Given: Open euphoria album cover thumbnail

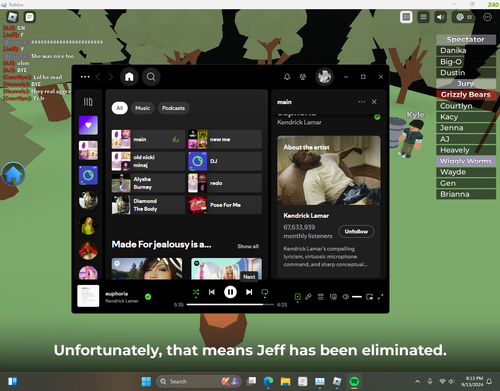Looking at the screenshot, I should 88,296.
